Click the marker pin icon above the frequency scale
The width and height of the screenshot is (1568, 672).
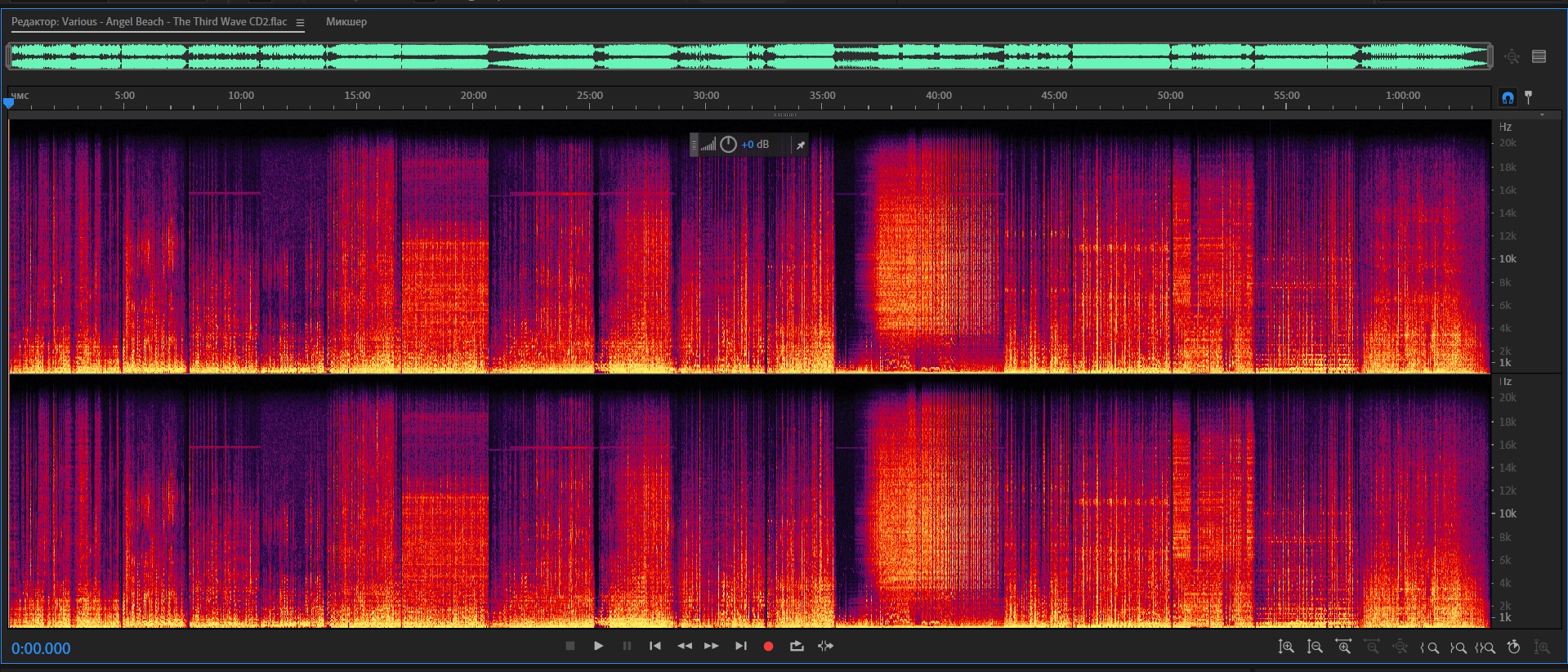(x=1529, y=96)
